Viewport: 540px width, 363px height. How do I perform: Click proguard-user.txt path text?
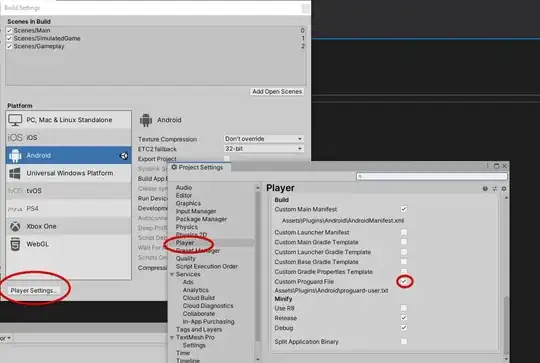[331, 291]
